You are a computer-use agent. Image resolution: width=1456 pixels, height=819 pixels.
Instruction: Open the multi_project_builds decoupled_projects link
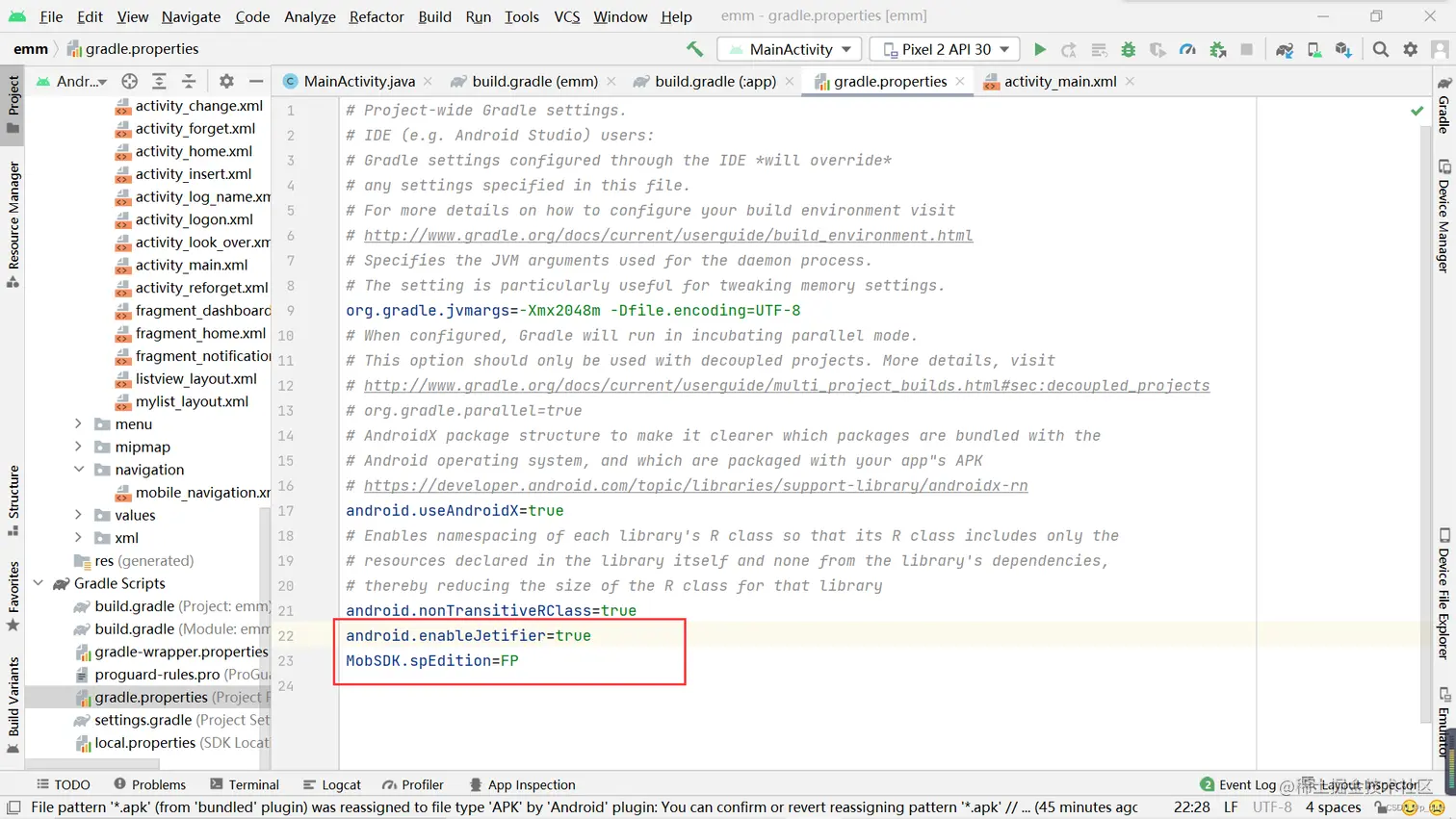pos(787,386)
